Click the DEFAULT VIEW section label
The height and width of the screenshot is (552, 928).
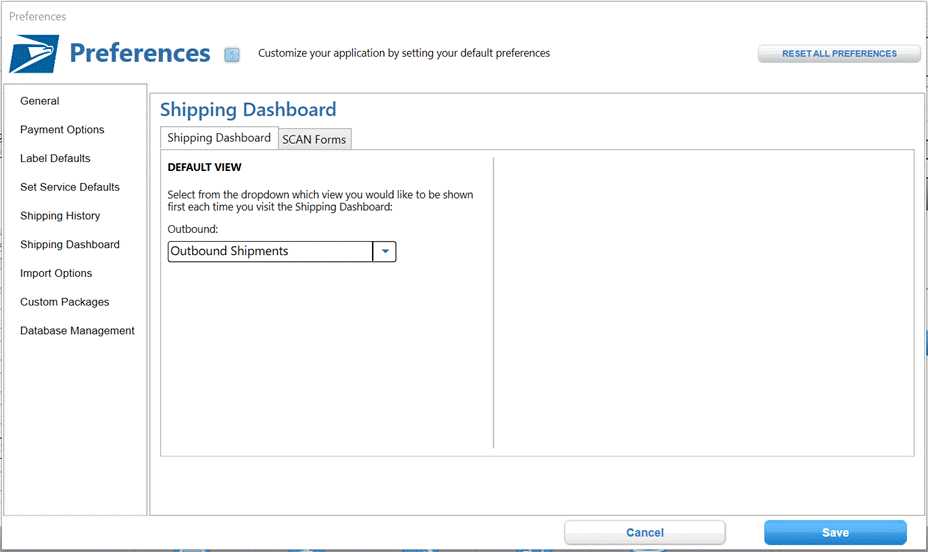(x=204, y=167)
